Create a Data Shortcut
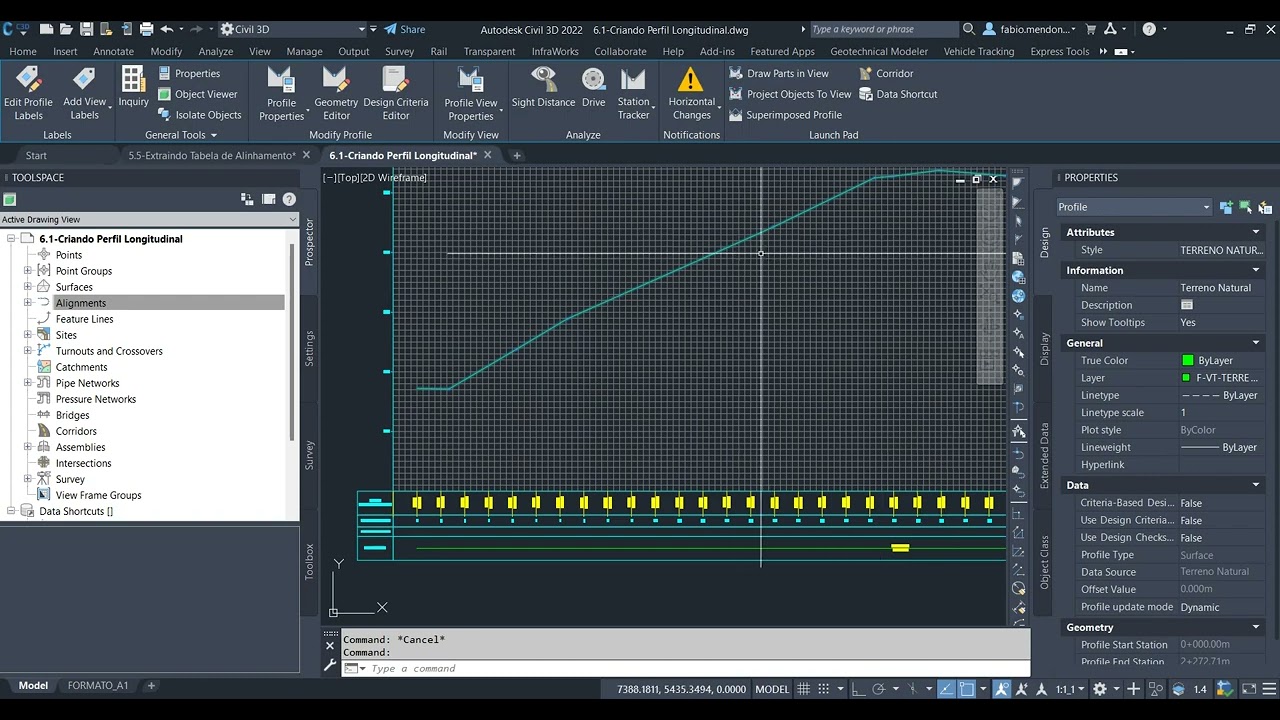The image size is (1280, 720). click(898, 94)
